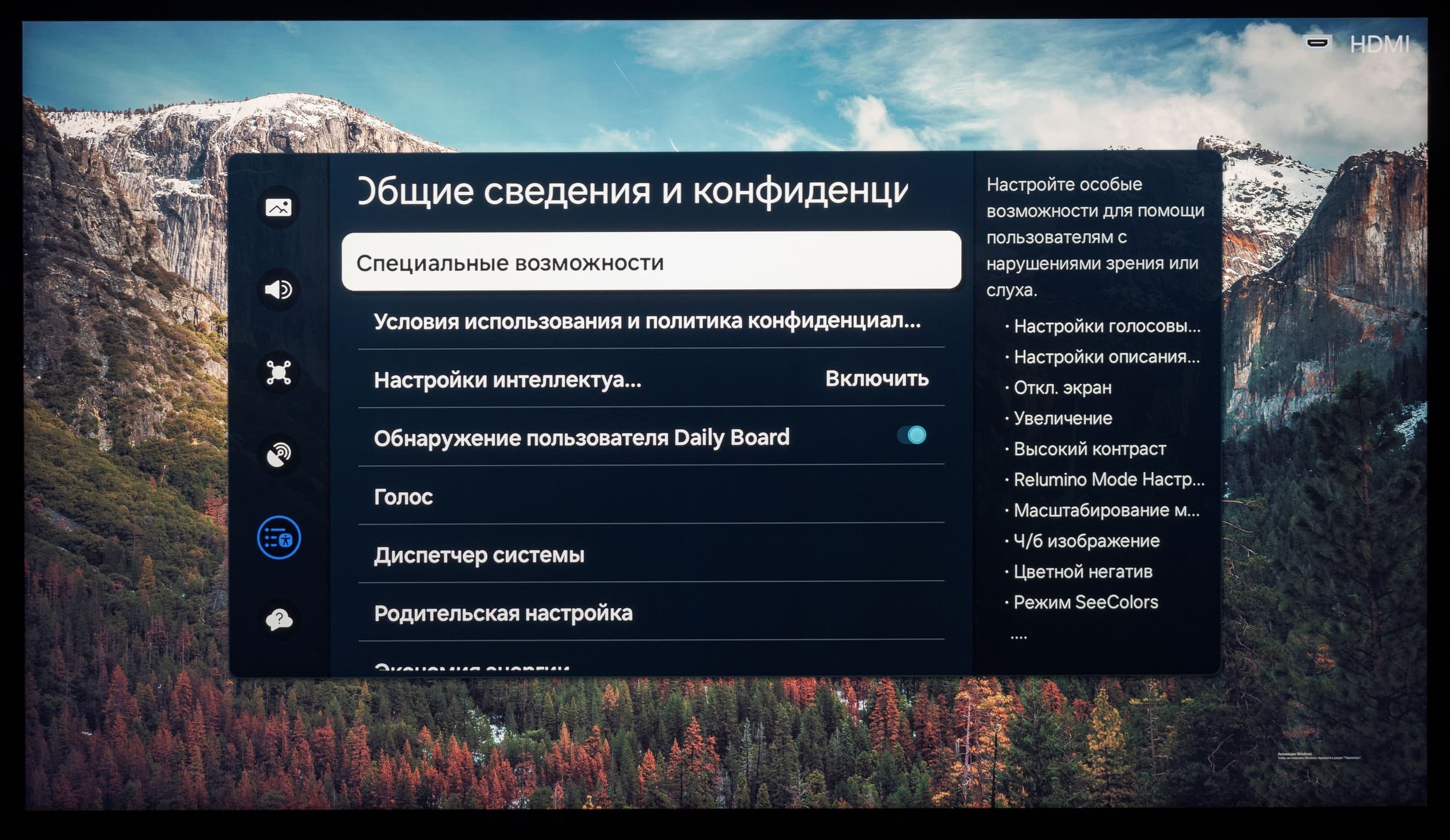The height and width of the screenshot is (840, 1450).
Task: Toggle Daily Board user detection switch
Action: (x=911, y=435)
